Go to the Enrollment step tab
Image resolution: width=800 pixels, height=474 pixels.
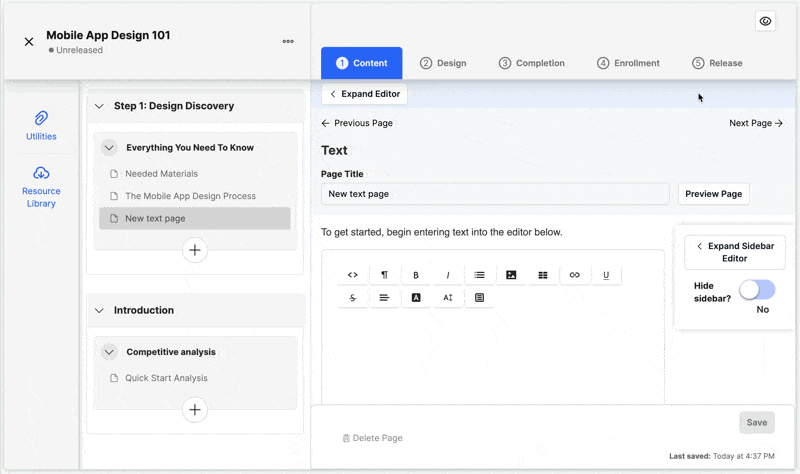(628, 63)
